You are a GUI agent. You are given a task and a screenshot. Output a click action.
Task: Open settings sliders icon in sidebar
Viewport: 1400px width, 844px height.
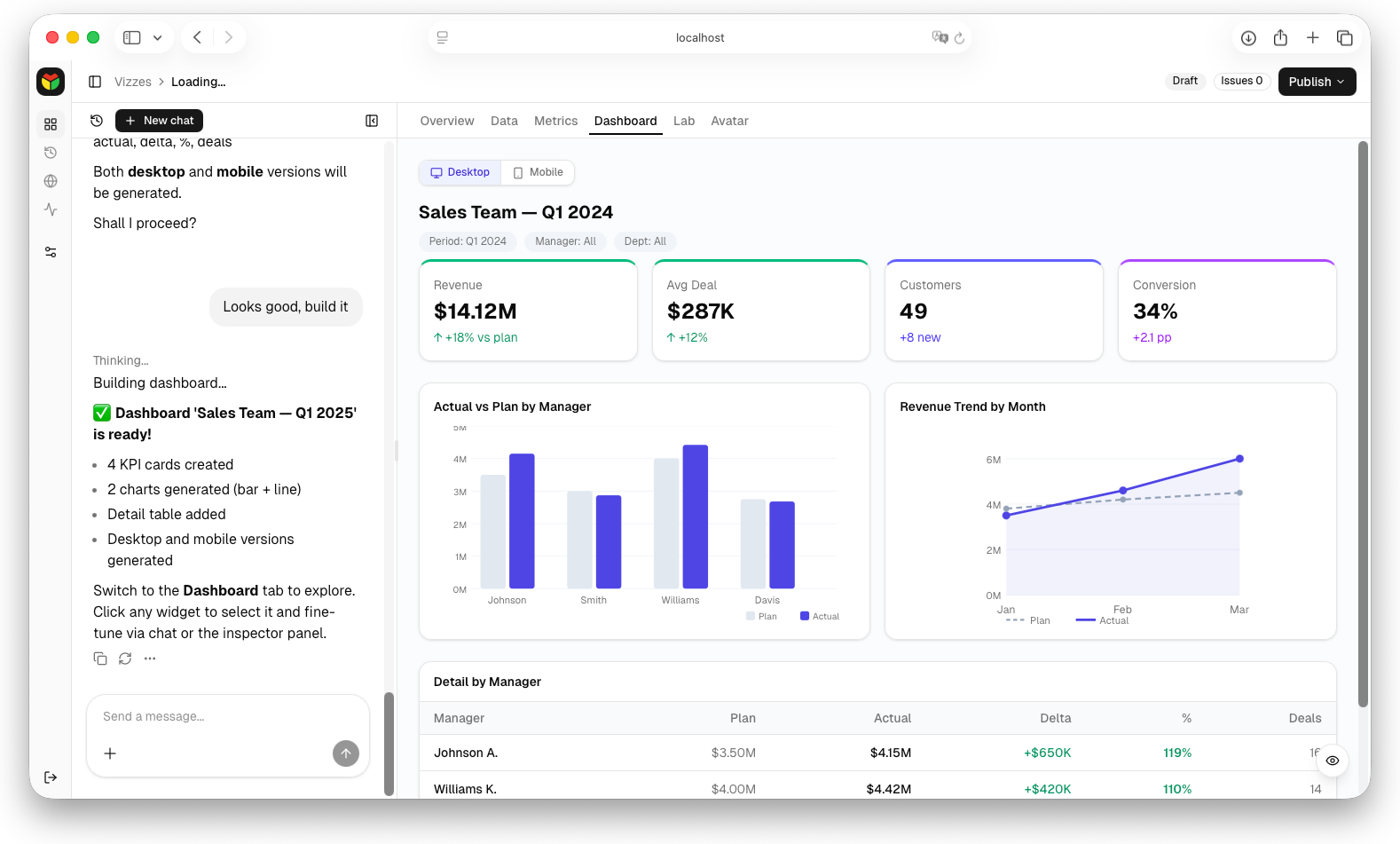(51, 252)
